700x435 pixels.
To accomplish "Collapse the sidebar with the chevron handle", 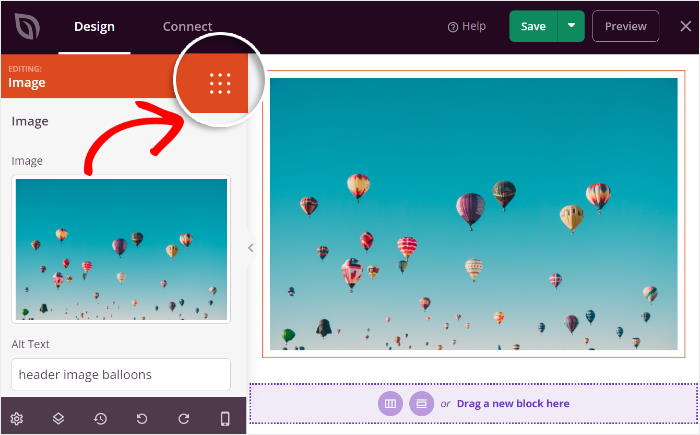I will tap(251, 248).
